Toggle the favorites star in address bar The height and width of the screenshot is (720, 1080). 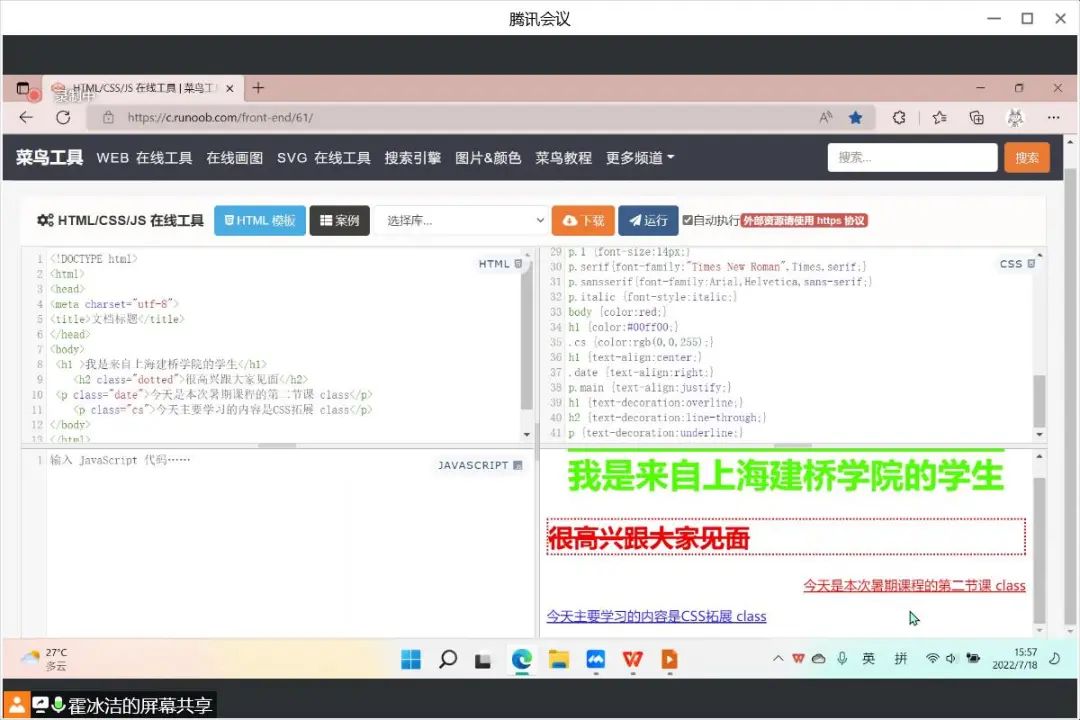(855, 118)
